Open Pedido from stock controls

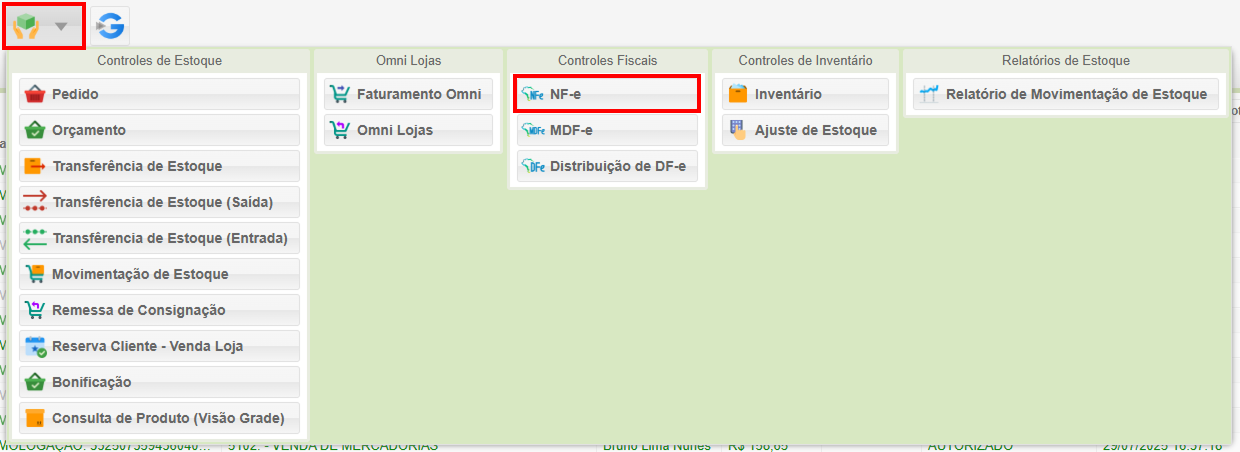point(159,94)
